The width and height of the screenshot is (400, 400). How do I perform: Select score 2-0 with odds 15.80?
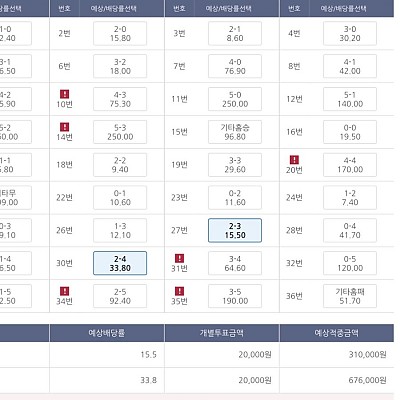(x=120, y=33)
